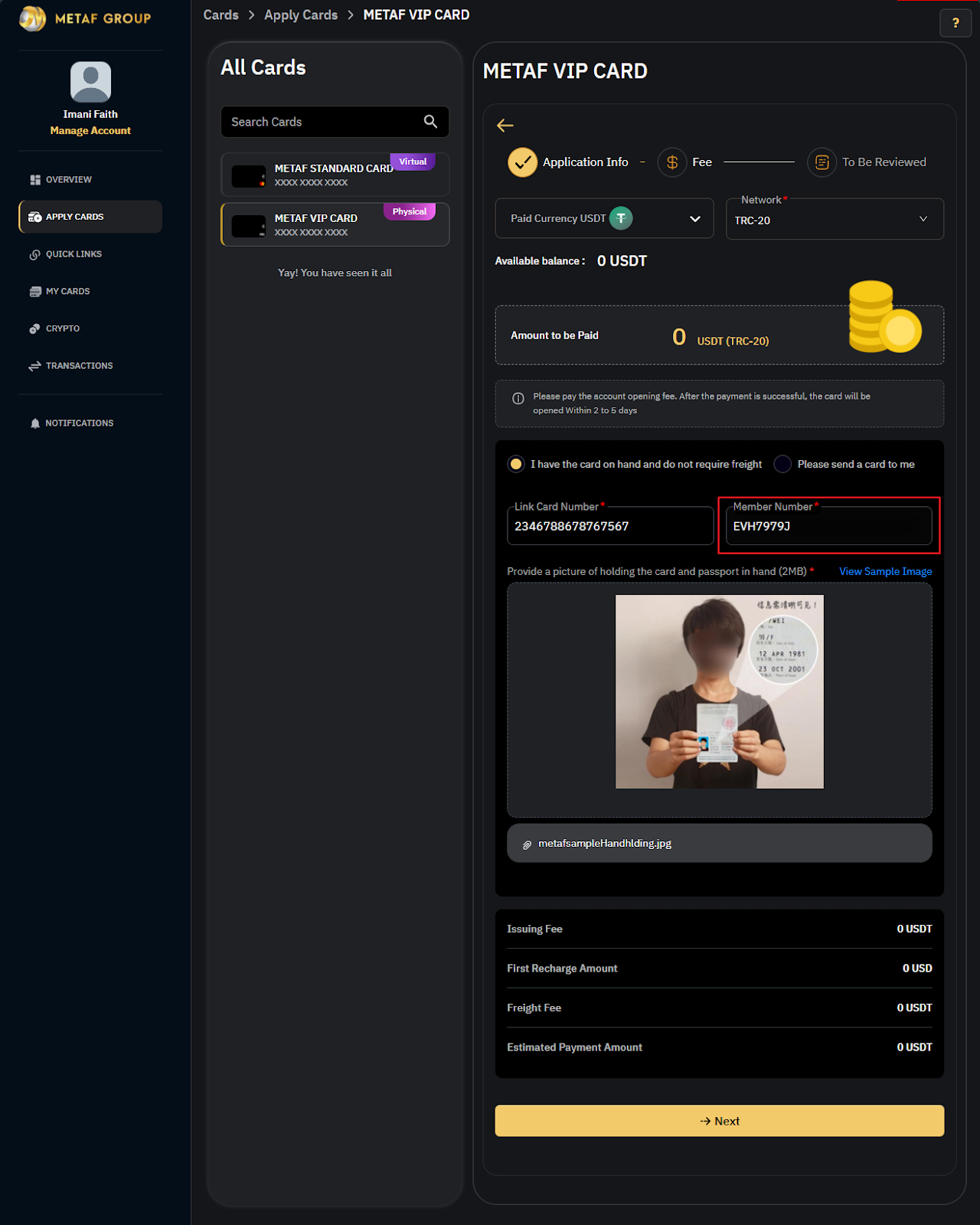Screen dimensions: 980x1225
Task: Open the View Sample Image link
Action: pyautogui.click(x=886, y=572)
